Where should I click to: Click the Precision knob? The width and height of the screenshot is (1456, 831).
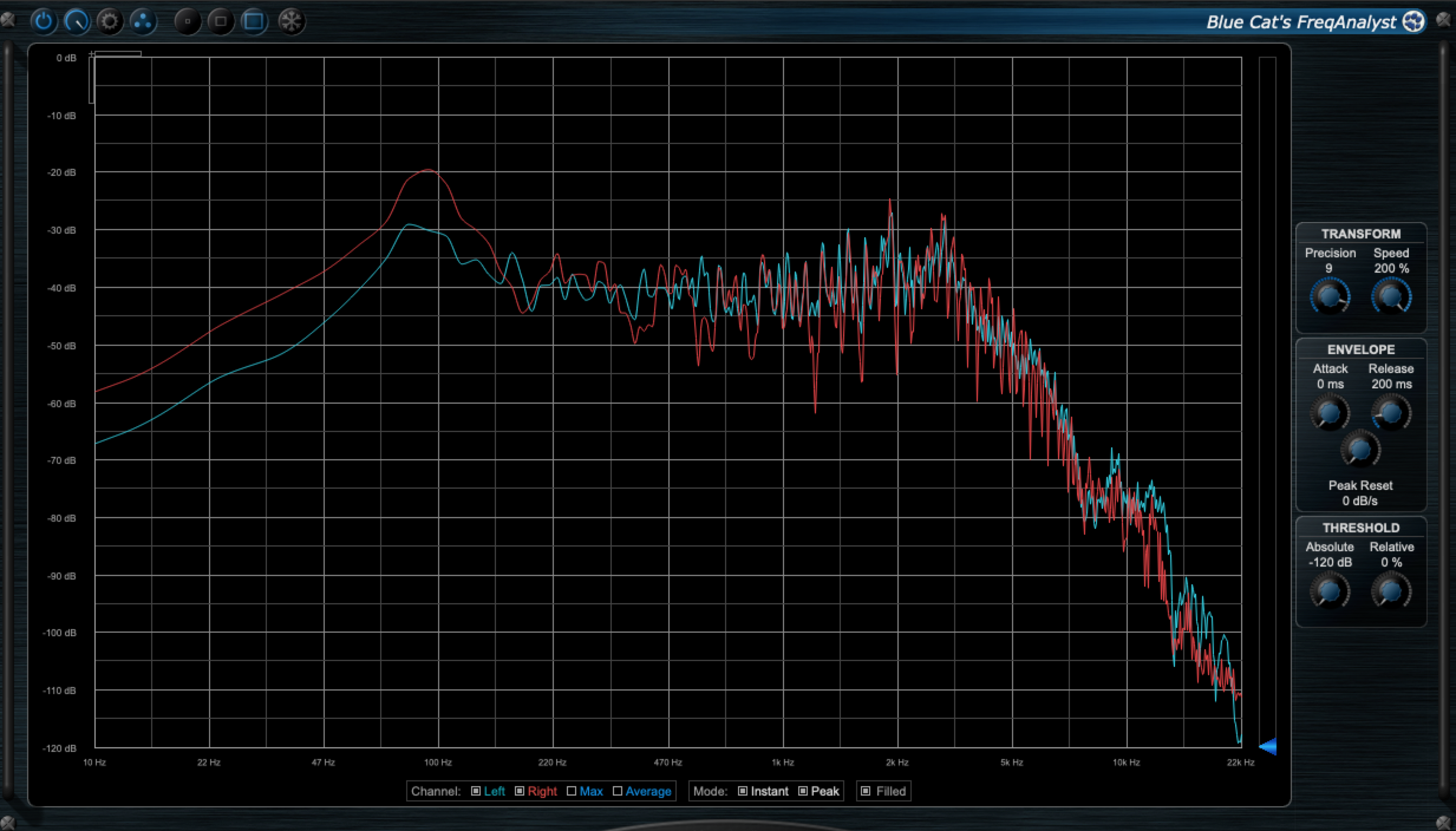pos(1330,296)
